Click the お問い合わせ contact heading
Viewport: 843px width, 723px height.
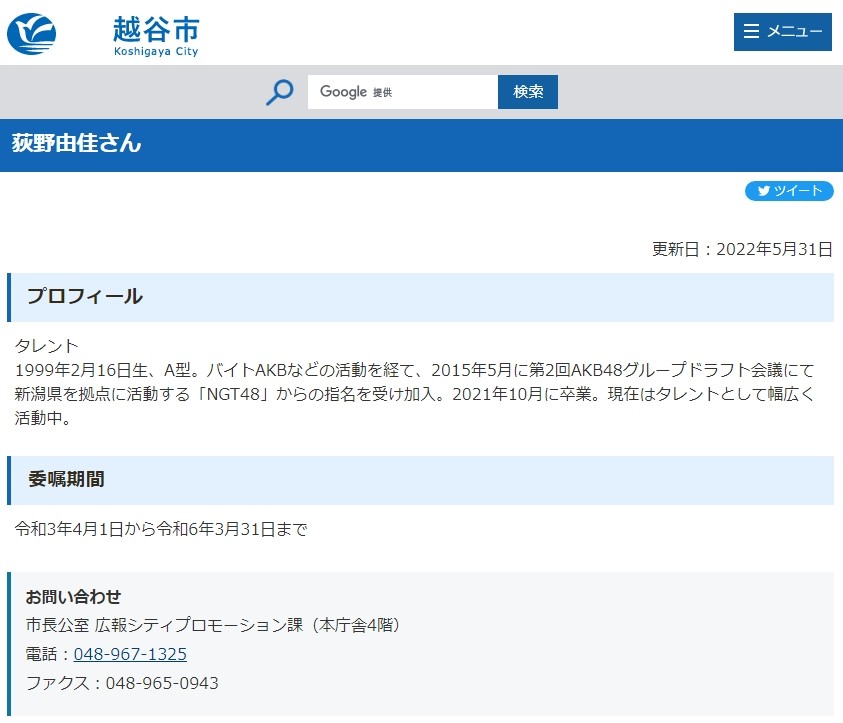pyautogui.click(x=73, y=597)
